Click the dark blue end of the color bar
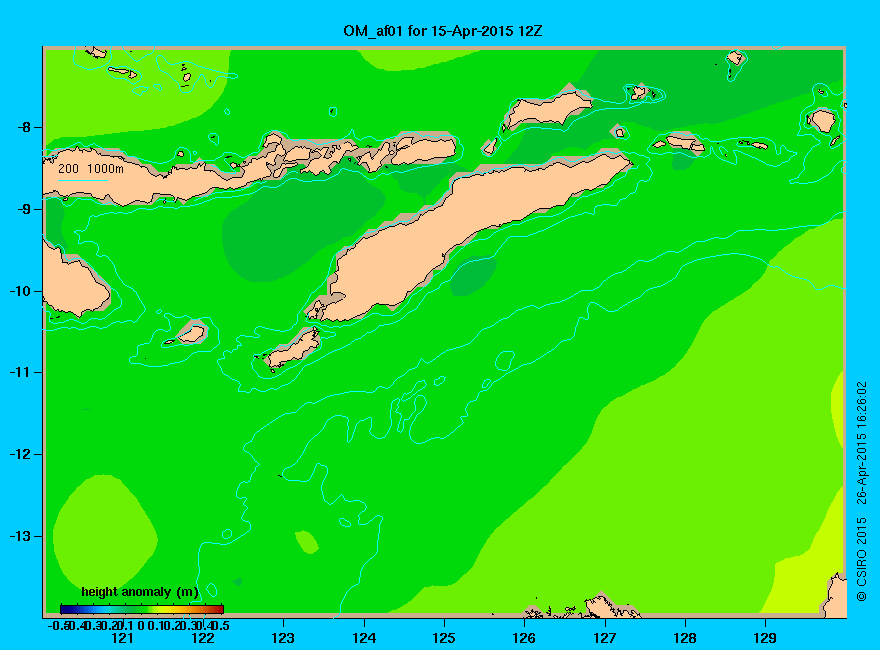The width and height of the screenshot is (880, 650). click(63, 609)
